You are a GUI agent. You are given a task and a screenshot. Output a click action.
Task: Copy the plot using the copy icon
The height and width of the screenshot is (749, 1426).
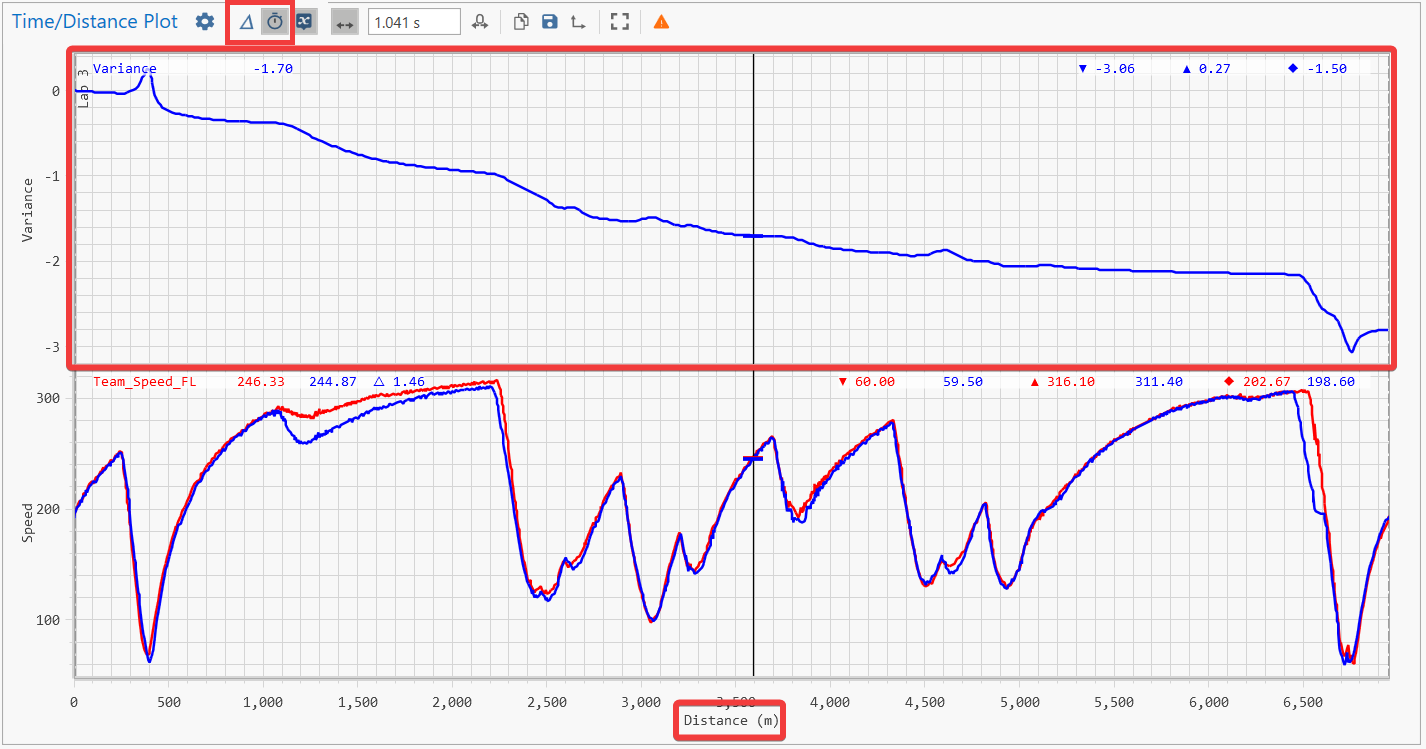[x=521, y=22]
